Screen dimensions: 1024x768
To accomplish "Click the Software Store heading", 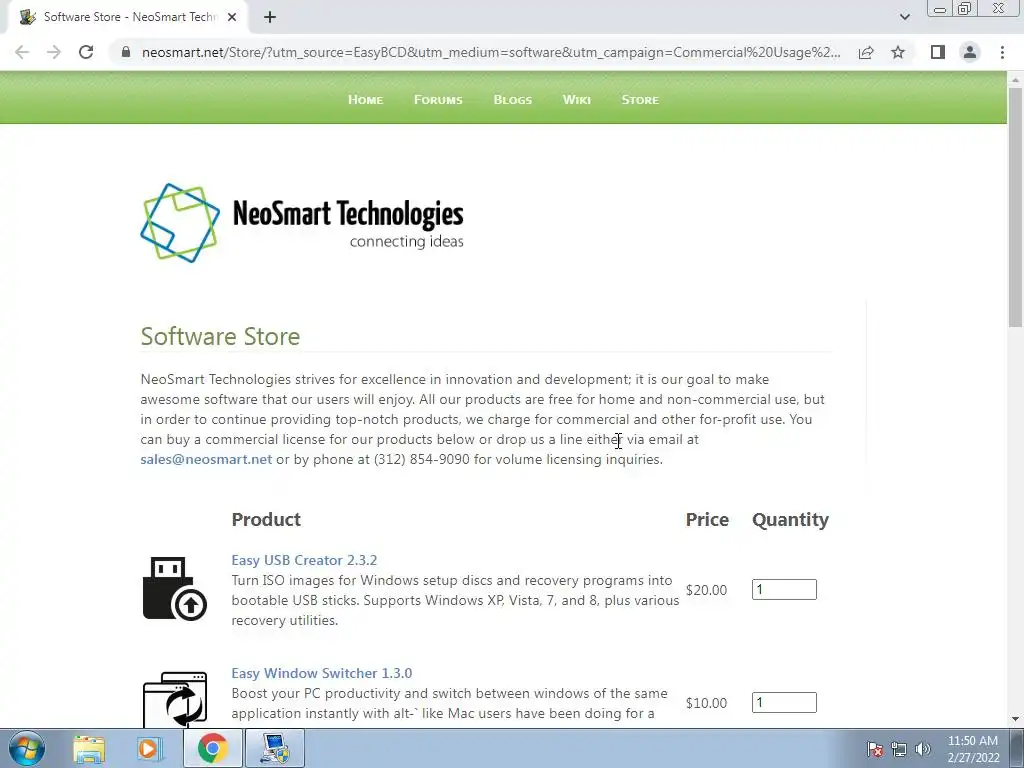I will 220,336.
